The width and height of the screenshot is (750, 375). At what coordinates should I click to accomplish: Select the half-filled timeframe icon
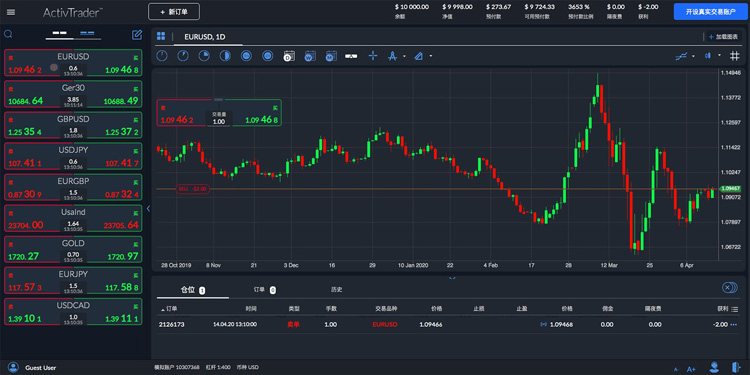[x=225, y=56]
